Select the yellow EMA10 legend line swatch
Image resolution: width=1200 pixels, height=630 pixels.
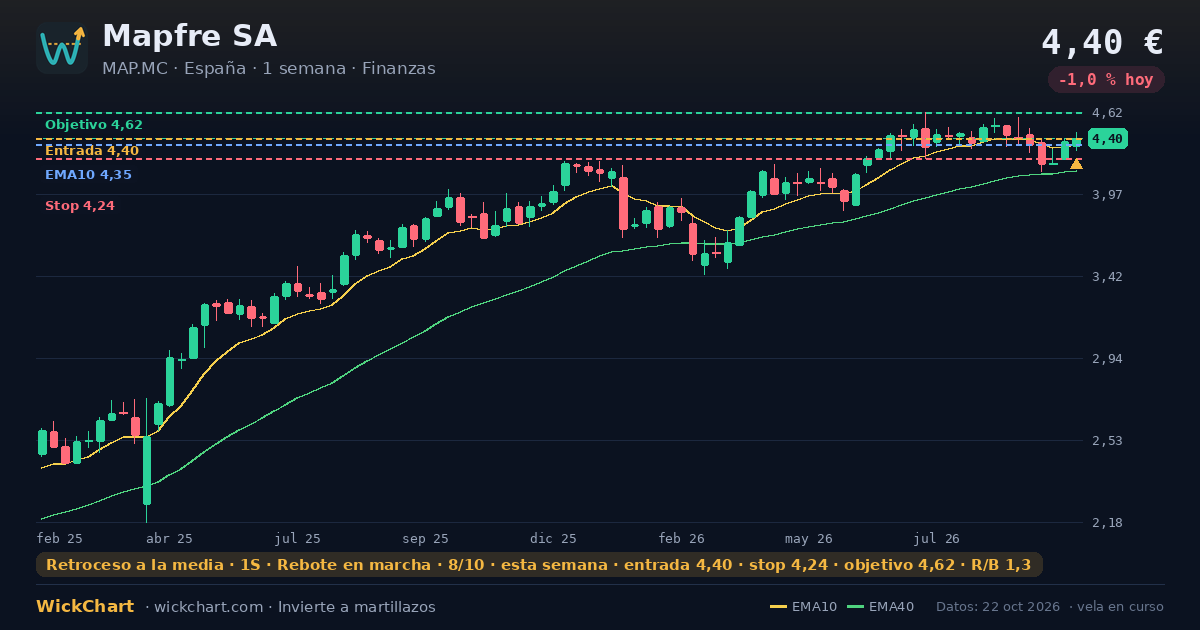coord(778,607)
